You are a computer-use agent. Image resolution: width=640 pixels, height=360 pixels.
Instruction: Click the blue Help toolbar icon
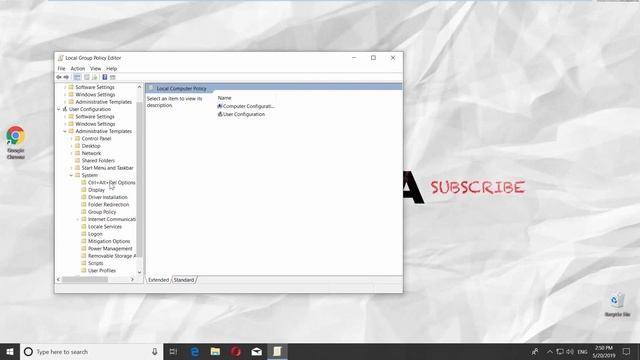pyautogui.click(x=104, y=77)
